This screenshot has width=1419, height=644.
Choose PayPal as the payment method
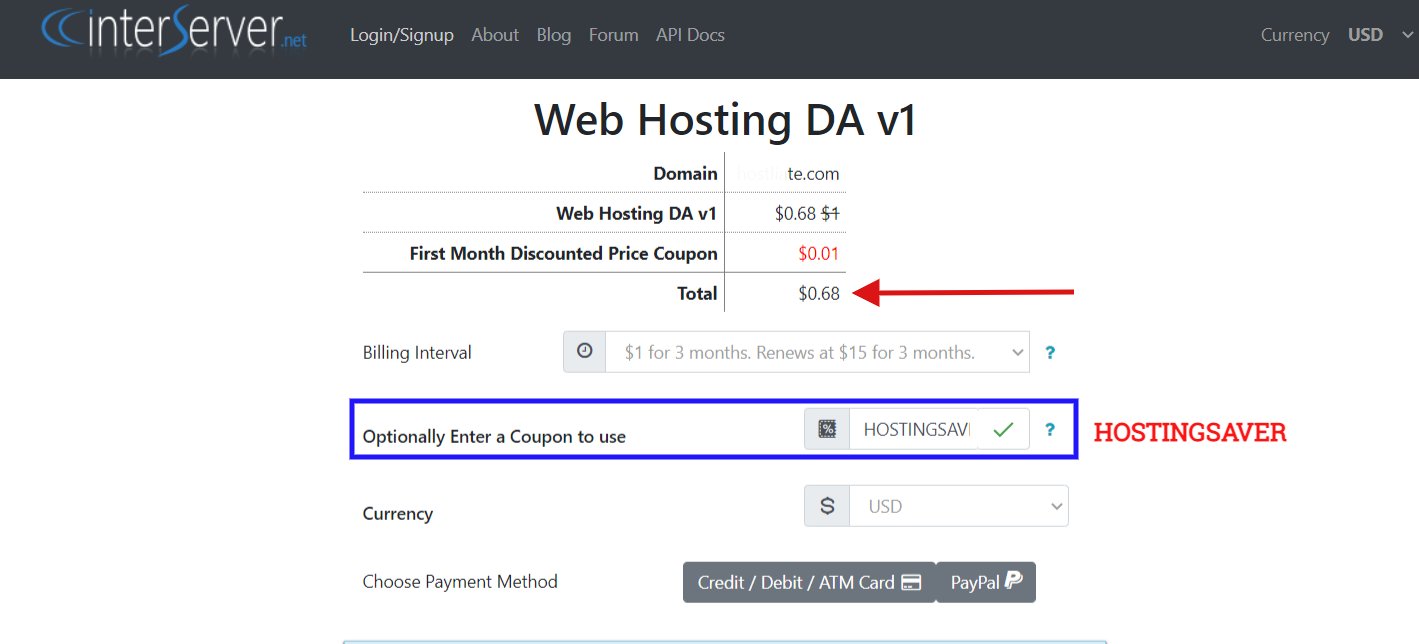pos(986,582)
